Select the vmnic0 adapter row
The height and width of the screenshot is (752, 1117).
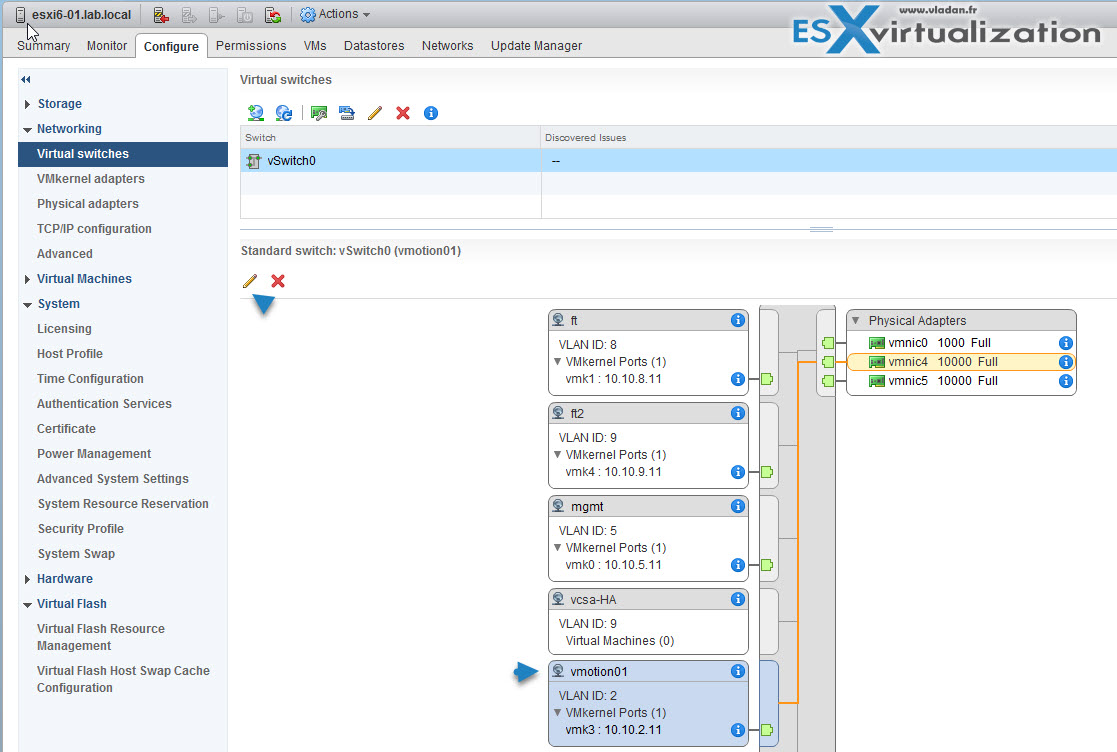[x=960, y=343]
